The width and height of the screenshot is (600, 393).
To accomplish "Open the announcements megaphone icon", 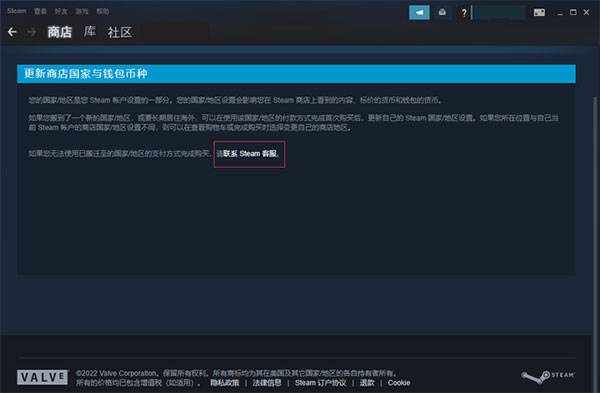I will (419, 13).
